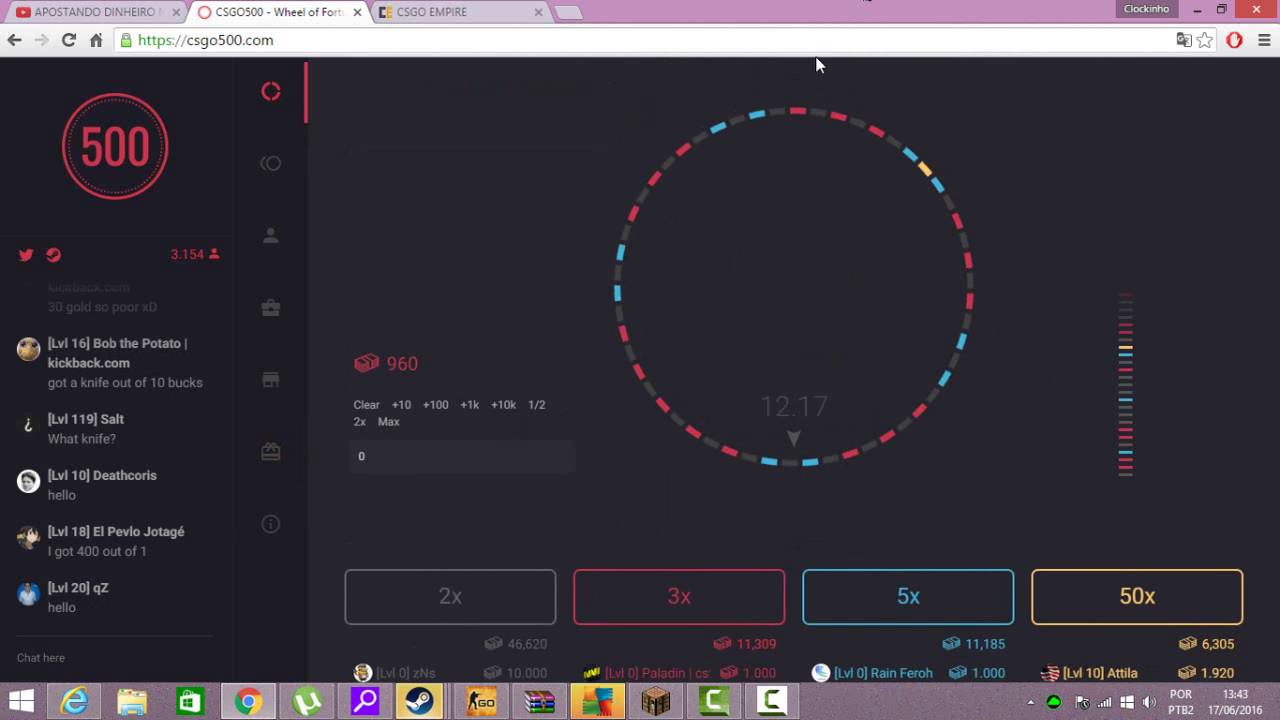Open uTorrent from the taskbar
1280x720 pixels.
(x=306, y=701)
